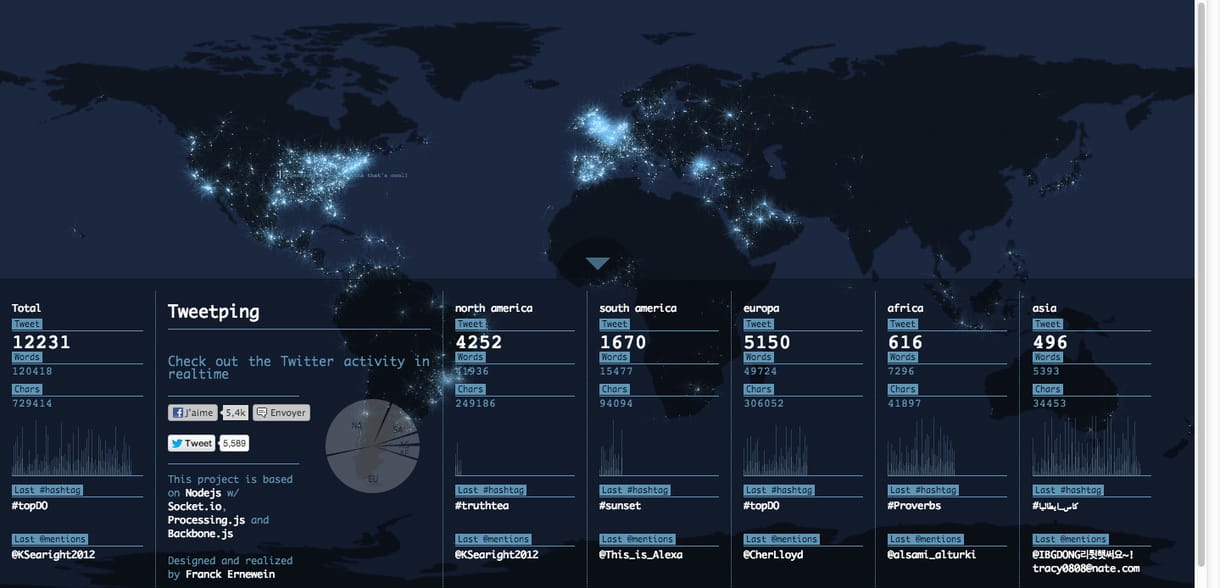This screenshot has width=1220, height=588.
Task: Collapse the stats panel with the down arrow
Action: pyautogui.click(x=598, y=263)
